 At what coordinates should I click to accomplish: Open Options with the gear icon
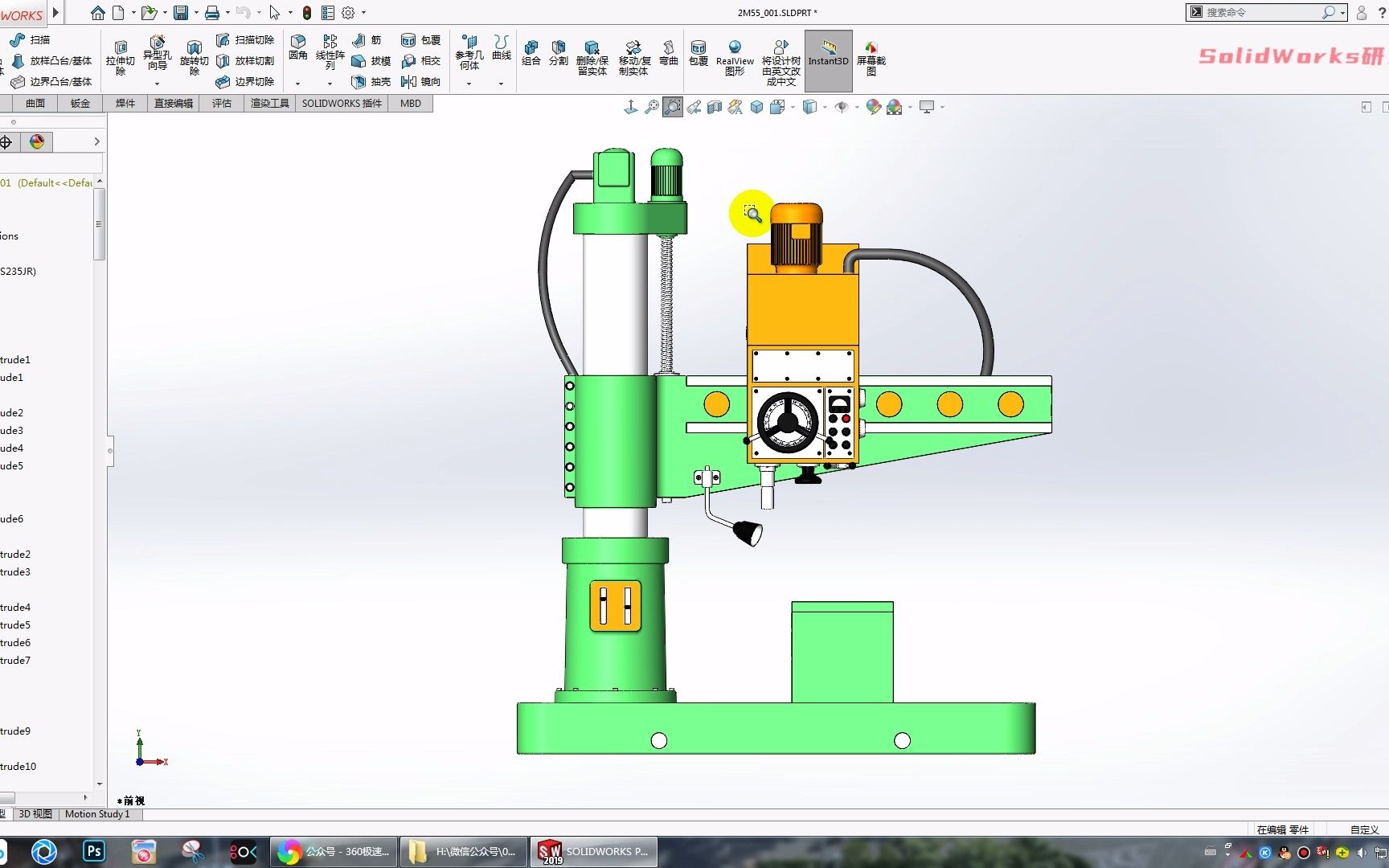click(348, 13)
